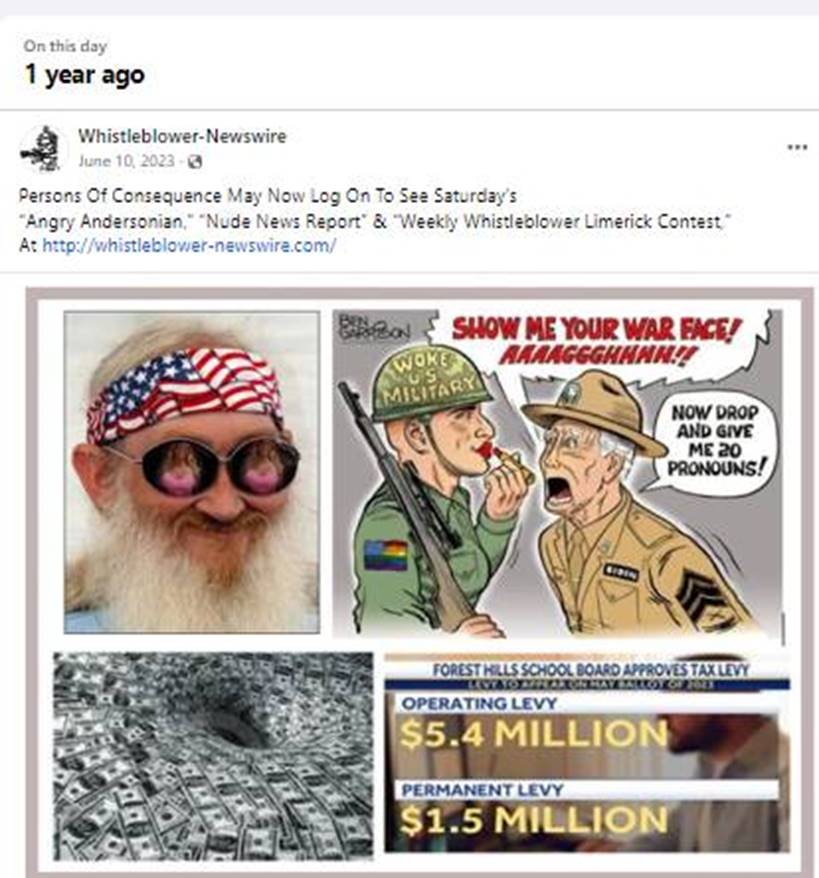The width and height of the screenshot is (819, 878).
Task: Click the June 10, 2023 post timestamp
Action: point(127,161)
